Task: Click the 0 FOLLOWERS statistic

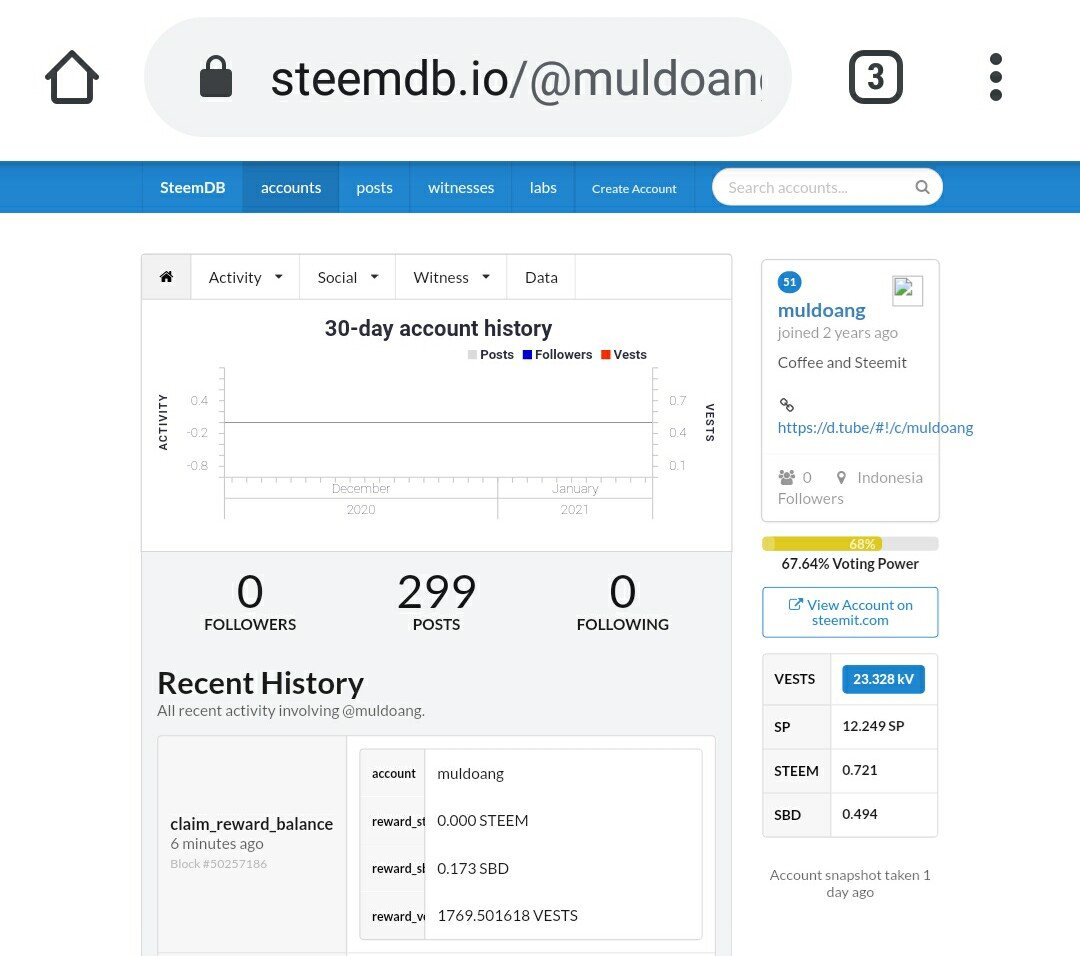Action: click(x=250, y=602)
